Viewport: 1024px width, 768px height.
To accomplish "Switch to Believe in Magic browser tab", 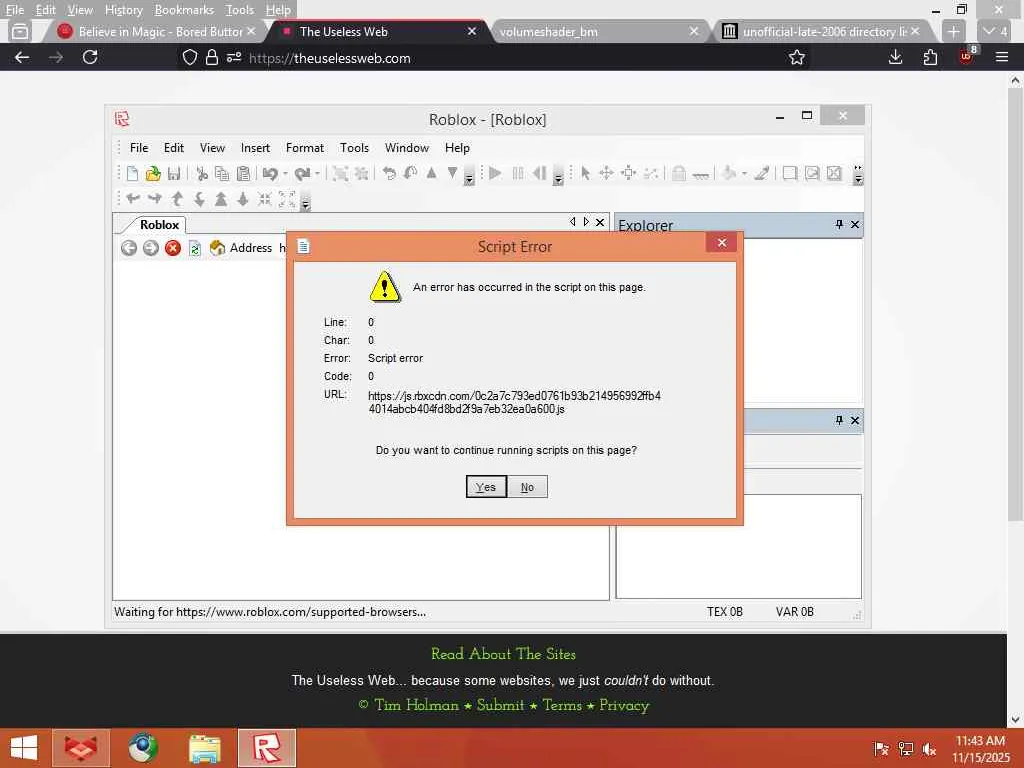I will coord(153,31).
